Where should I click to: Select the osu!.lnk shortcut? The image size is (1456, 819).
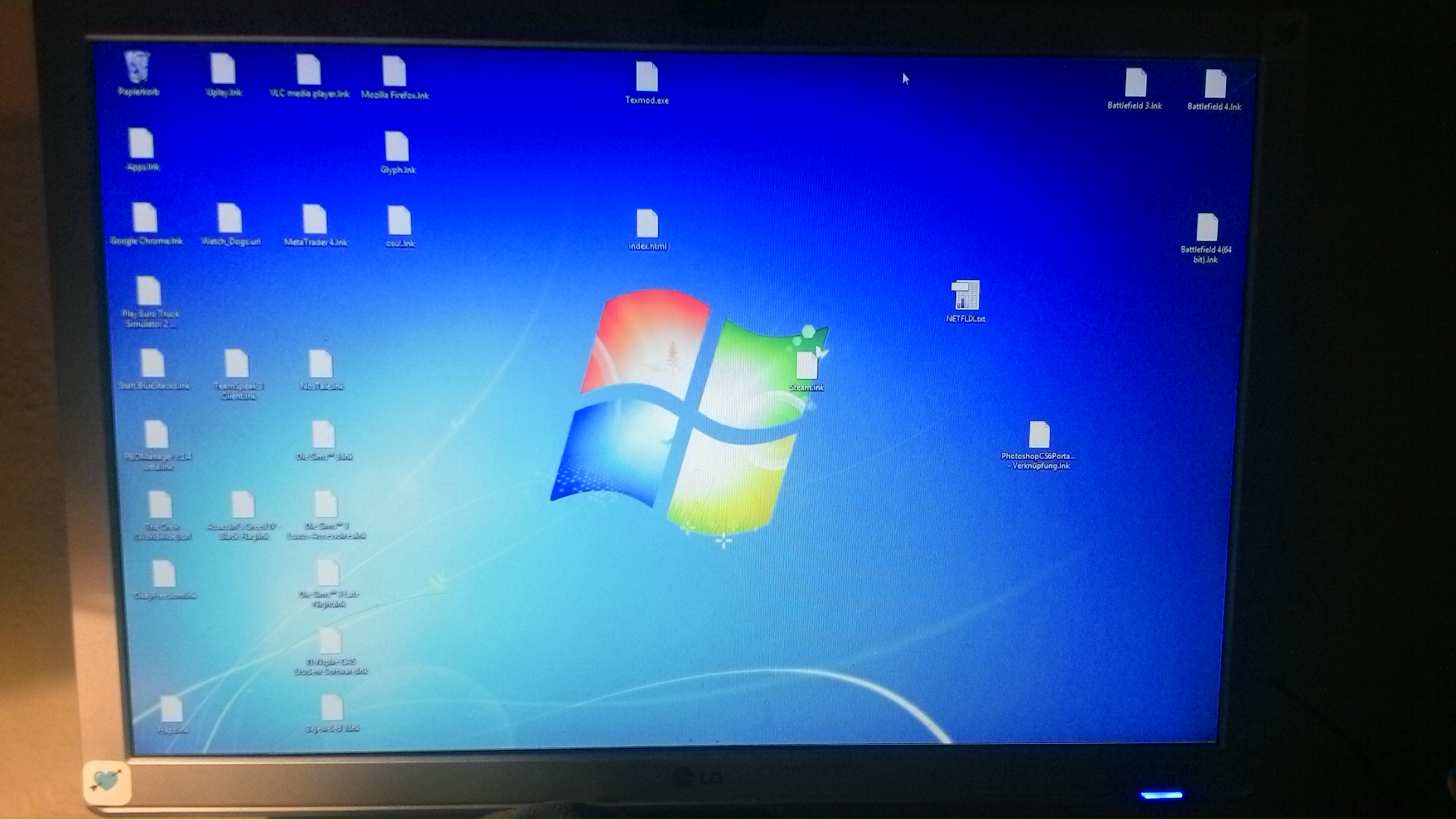400,221
